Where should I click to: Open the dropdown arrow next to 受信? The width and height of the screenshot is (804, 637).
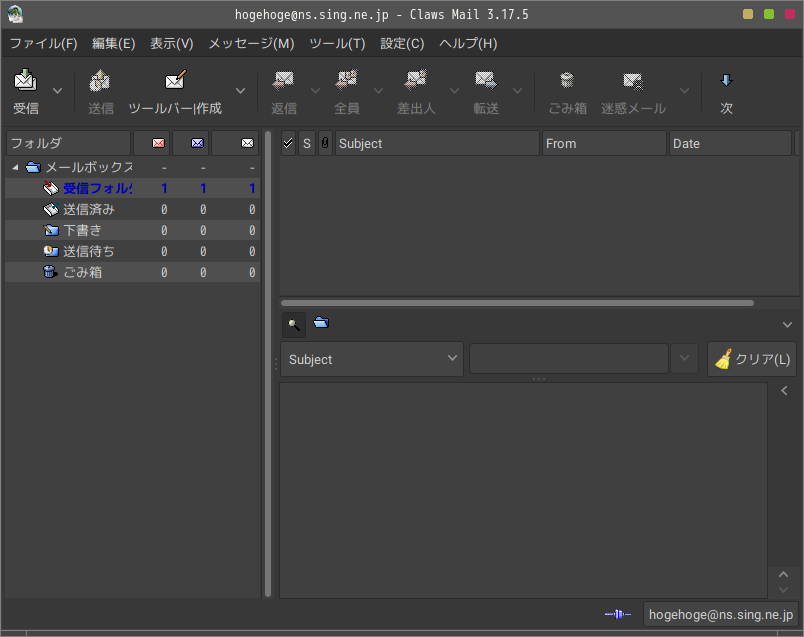click(x=57, y=91)
